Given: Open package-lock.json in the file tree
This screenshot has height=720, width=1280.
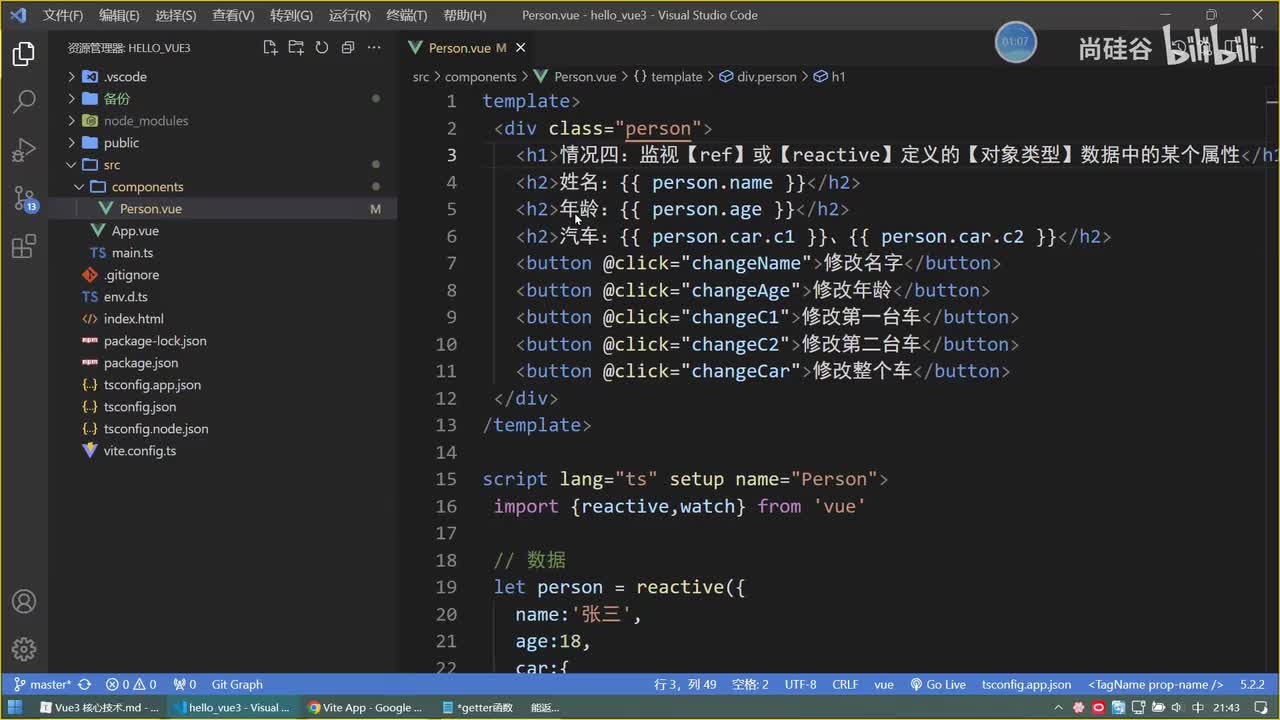Looking at the screenshot, I should click(155, 341).
